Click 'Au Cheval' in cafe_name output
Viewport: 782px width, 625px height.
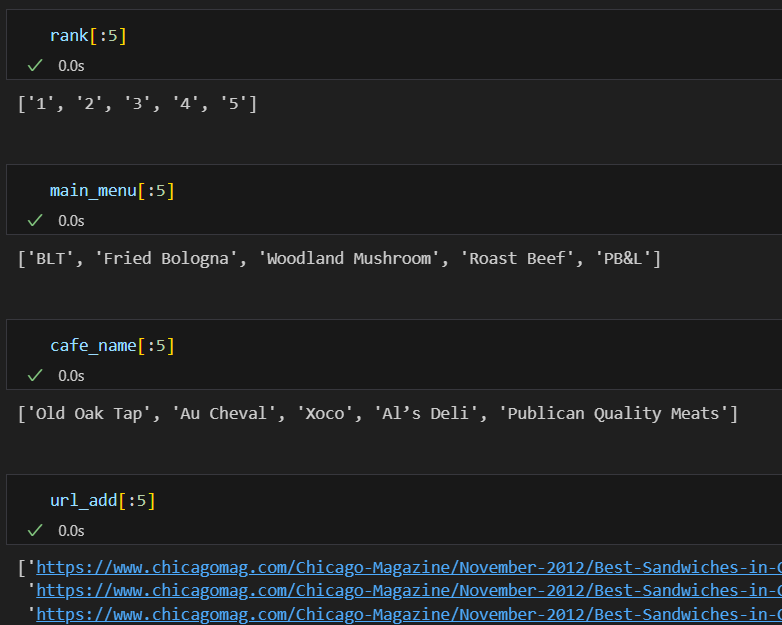click(x=224, y=414)
